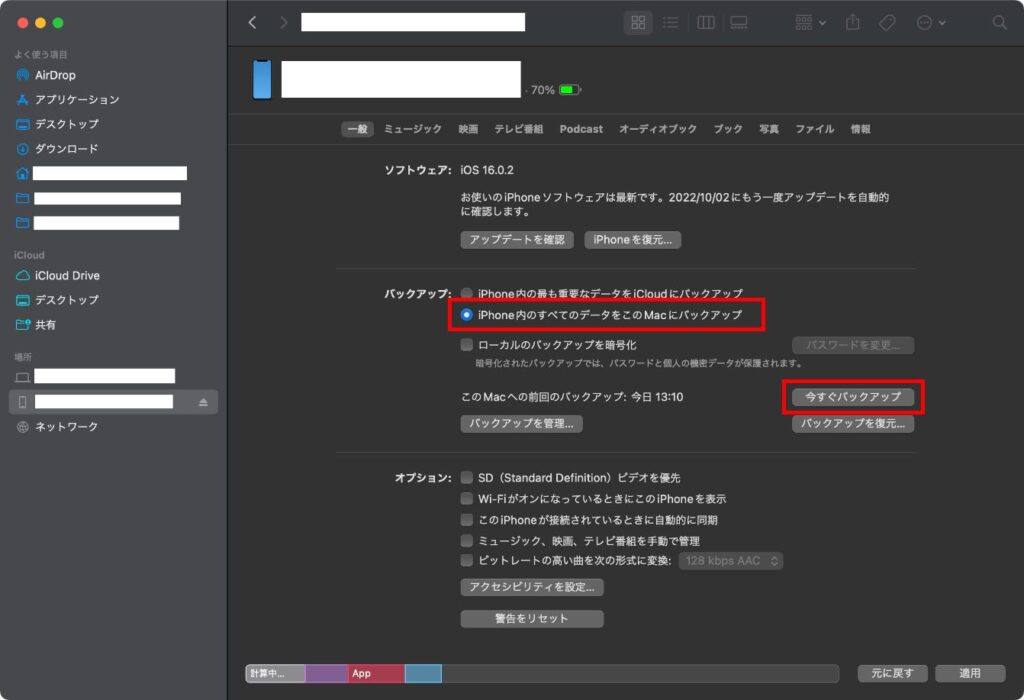Click the 今すぐバックアップ button

(852, 397)
